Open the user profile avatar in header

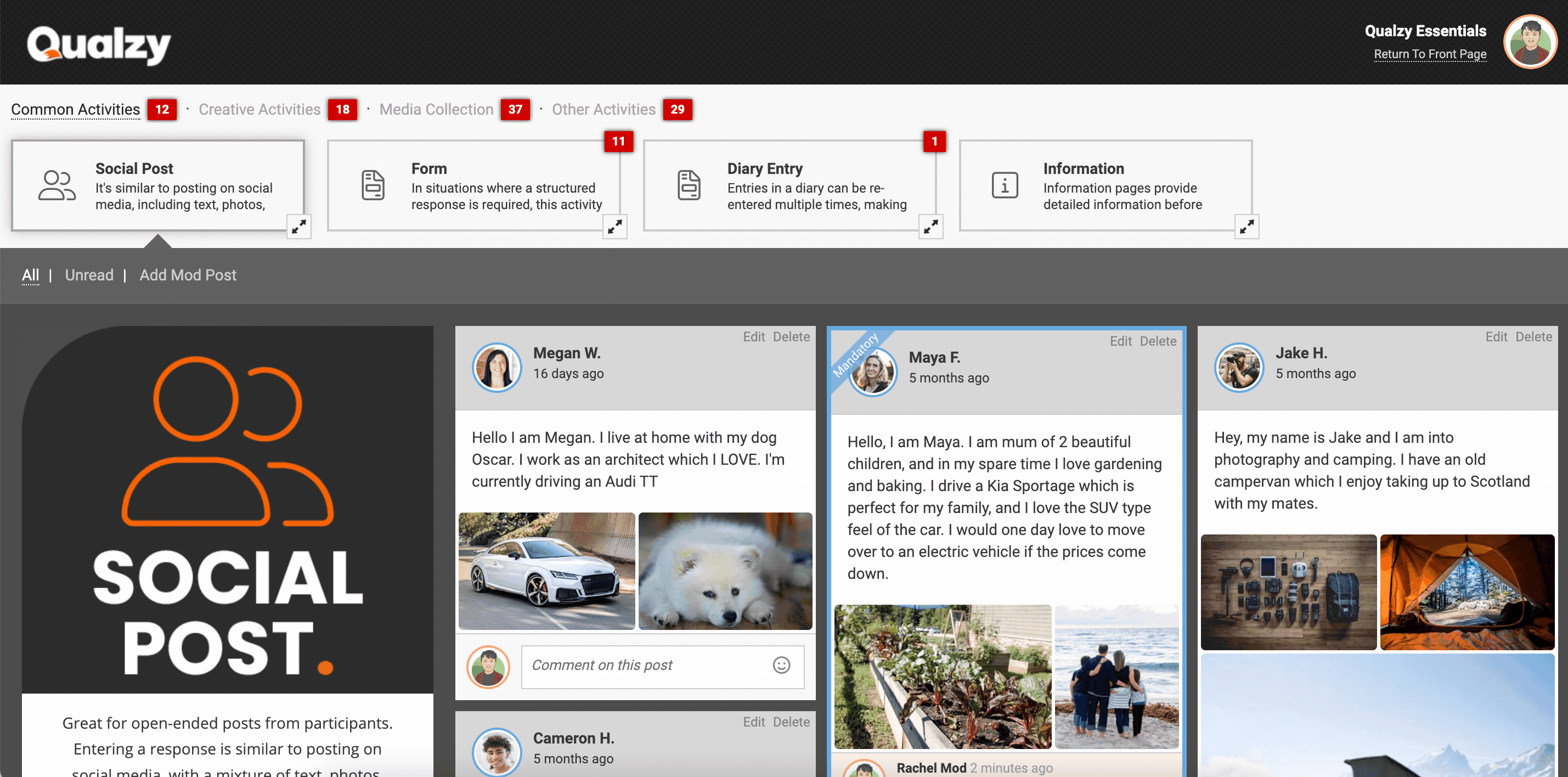pyautogui.click(x=1530, y=41)
